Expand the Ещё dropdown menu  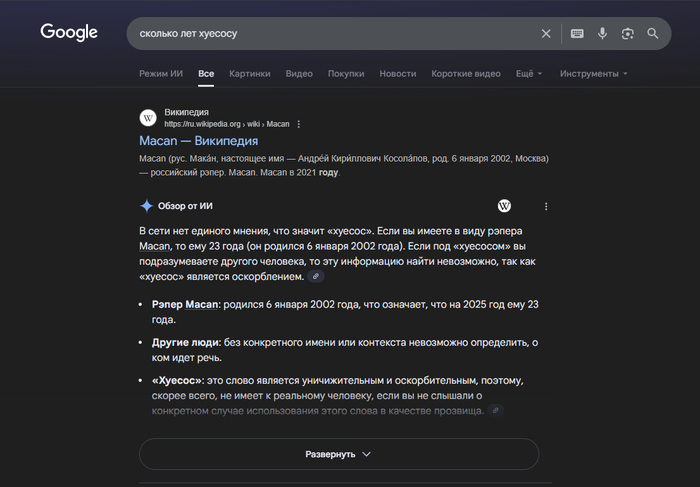click(528, 74)
